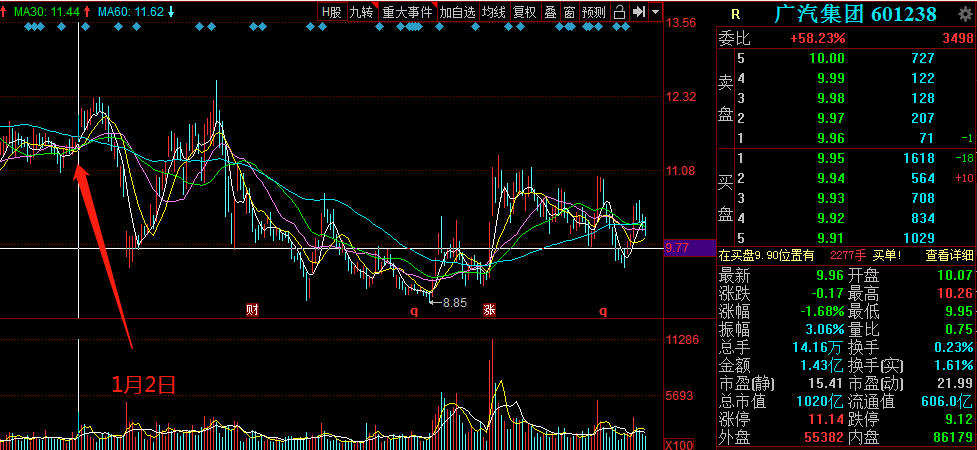Click the 财 financial marker on chart

point(252,310)
